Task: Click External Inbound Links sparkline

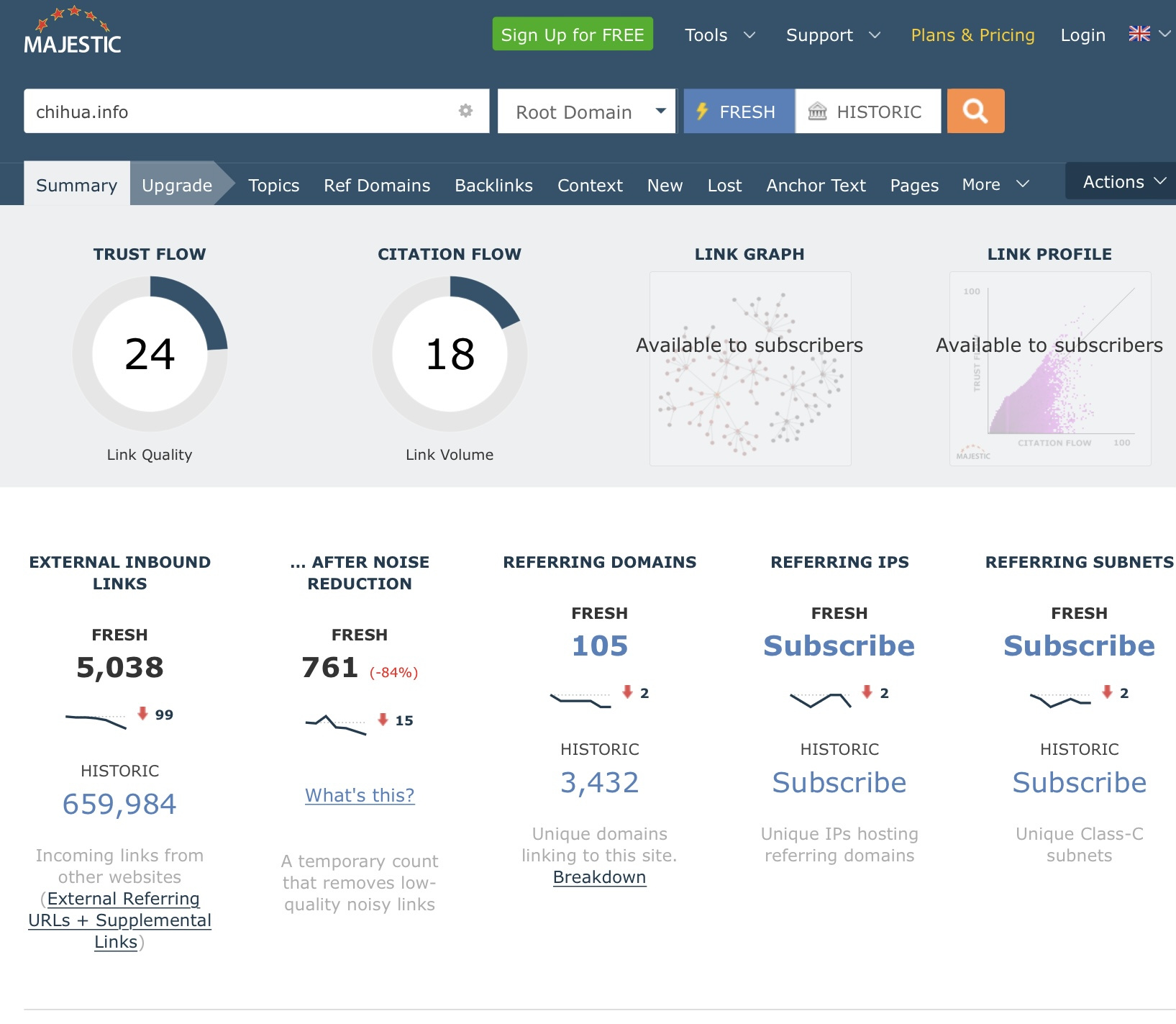Action: click(96, 721)
